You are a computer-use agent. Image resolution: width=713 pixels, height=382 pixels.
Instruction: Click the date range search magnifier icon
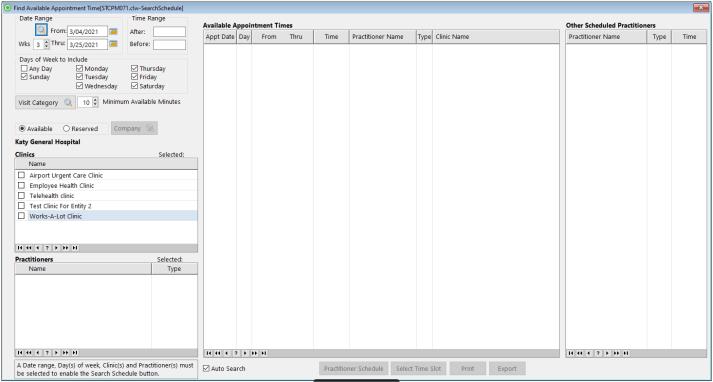[41, 30]
